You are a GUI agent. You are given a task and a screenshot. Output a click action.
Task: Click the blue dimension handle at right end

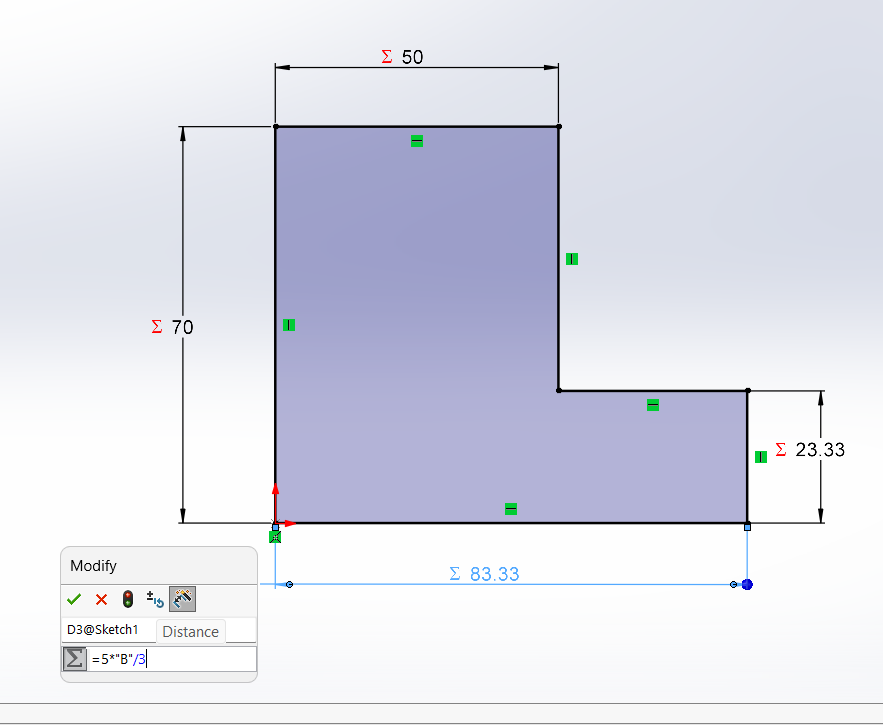[x=747, y=585]
